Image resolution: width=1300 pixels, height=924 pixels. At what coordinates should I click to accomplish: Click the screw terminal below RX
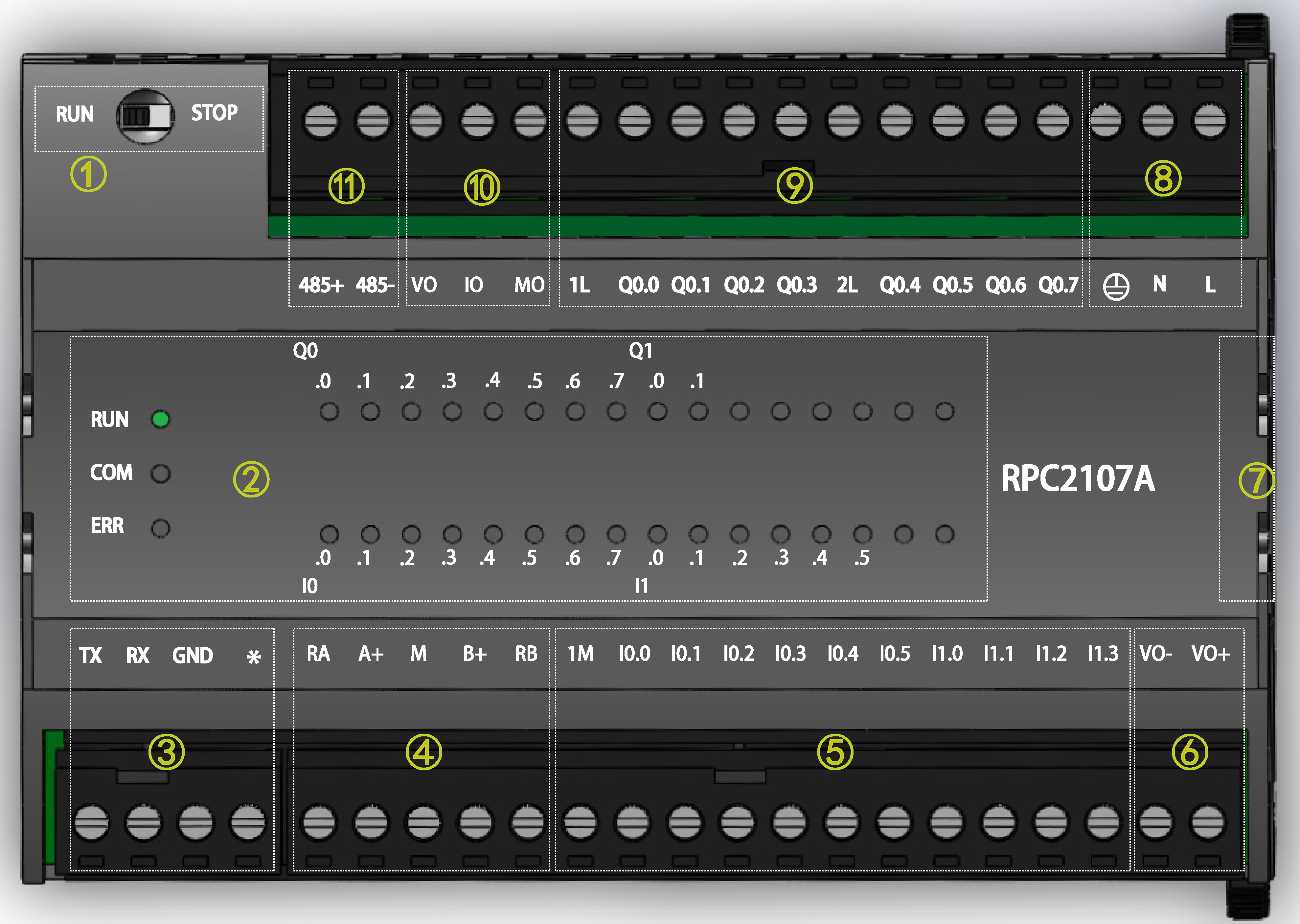(x=143, y=822)
